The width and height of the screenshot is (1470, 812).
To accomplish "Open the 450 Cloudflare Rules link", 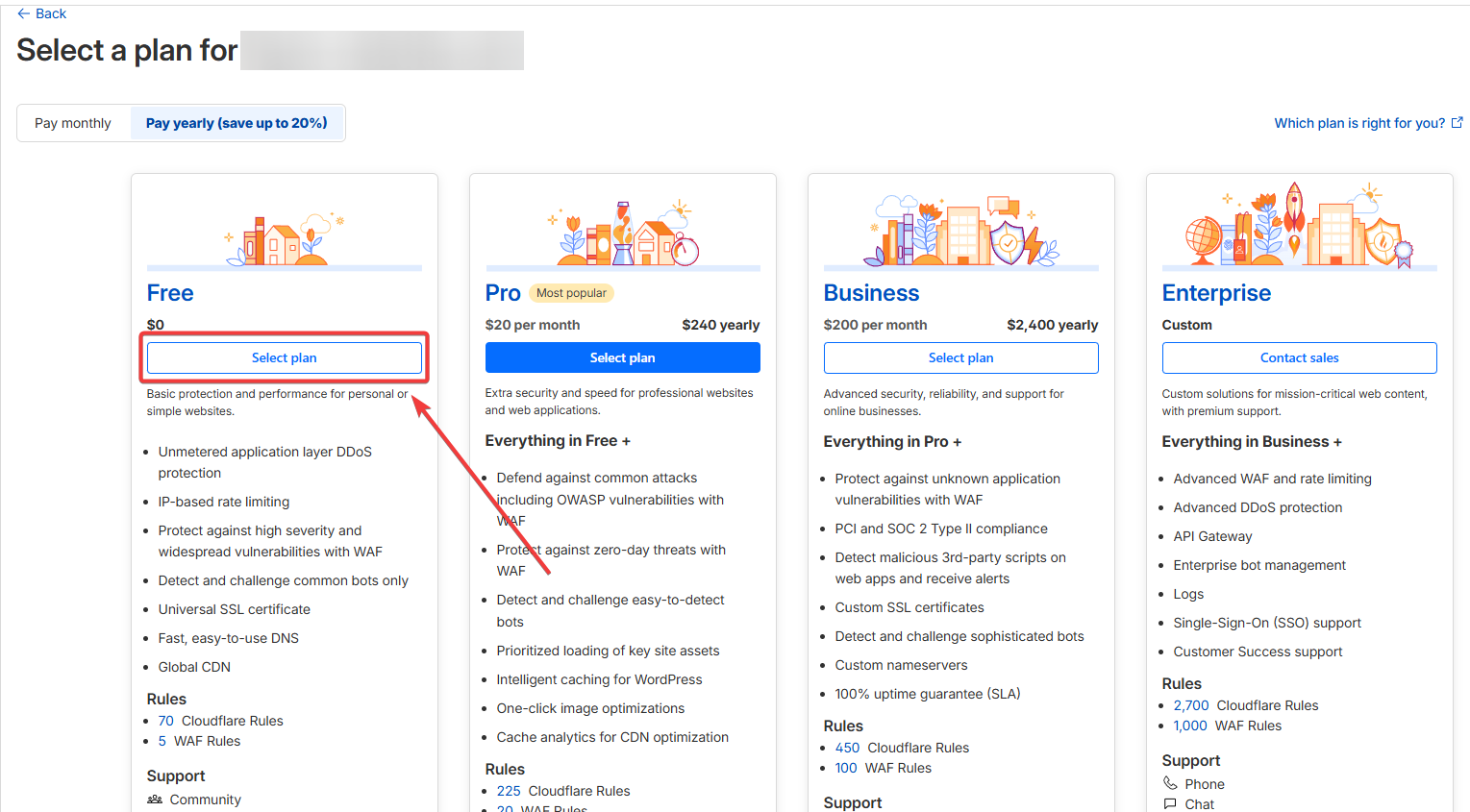I will (x=847, y=748).
